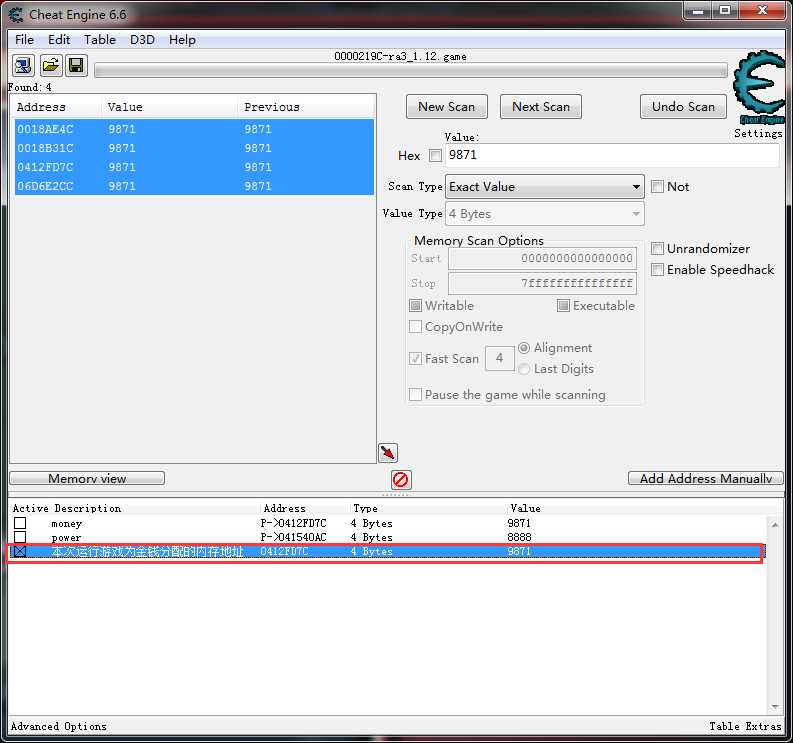Open the D3D menu
793x743 pixels.
tap(142, 39)
